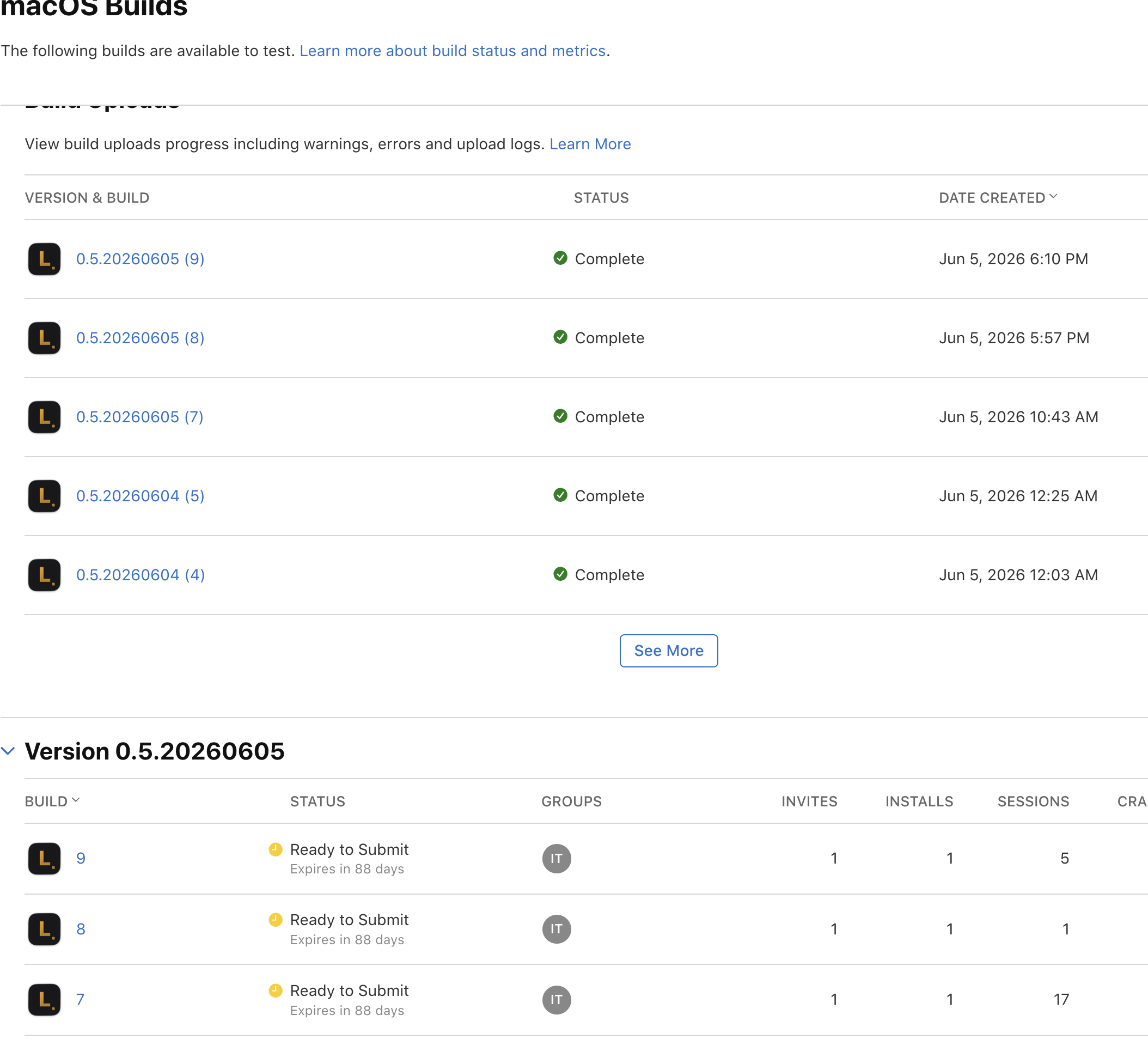This screenshot has height=1057, width=1148.
Task: Click Ready to Submit status for build 7
Action: tap(349, 991)
